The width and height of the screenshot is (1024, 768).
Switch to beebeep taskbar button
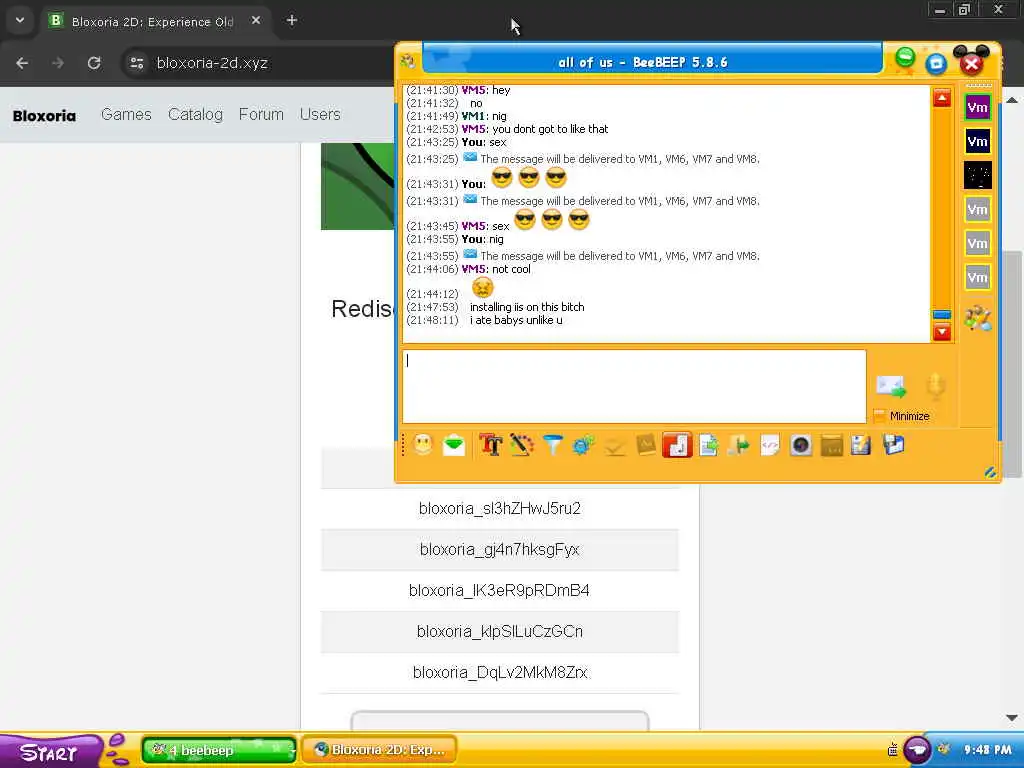click(219, 750)
